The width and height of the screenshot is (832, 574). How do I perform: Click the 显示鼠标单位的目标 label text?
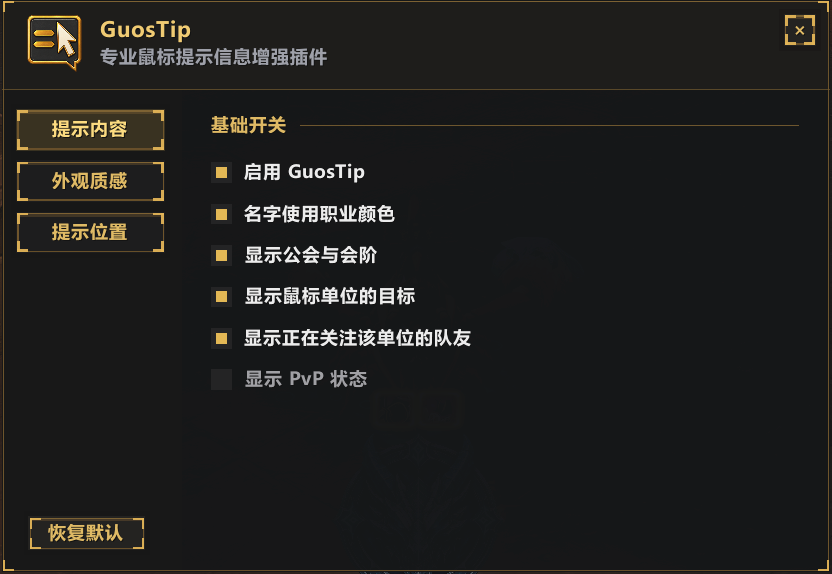coord(330,297)
